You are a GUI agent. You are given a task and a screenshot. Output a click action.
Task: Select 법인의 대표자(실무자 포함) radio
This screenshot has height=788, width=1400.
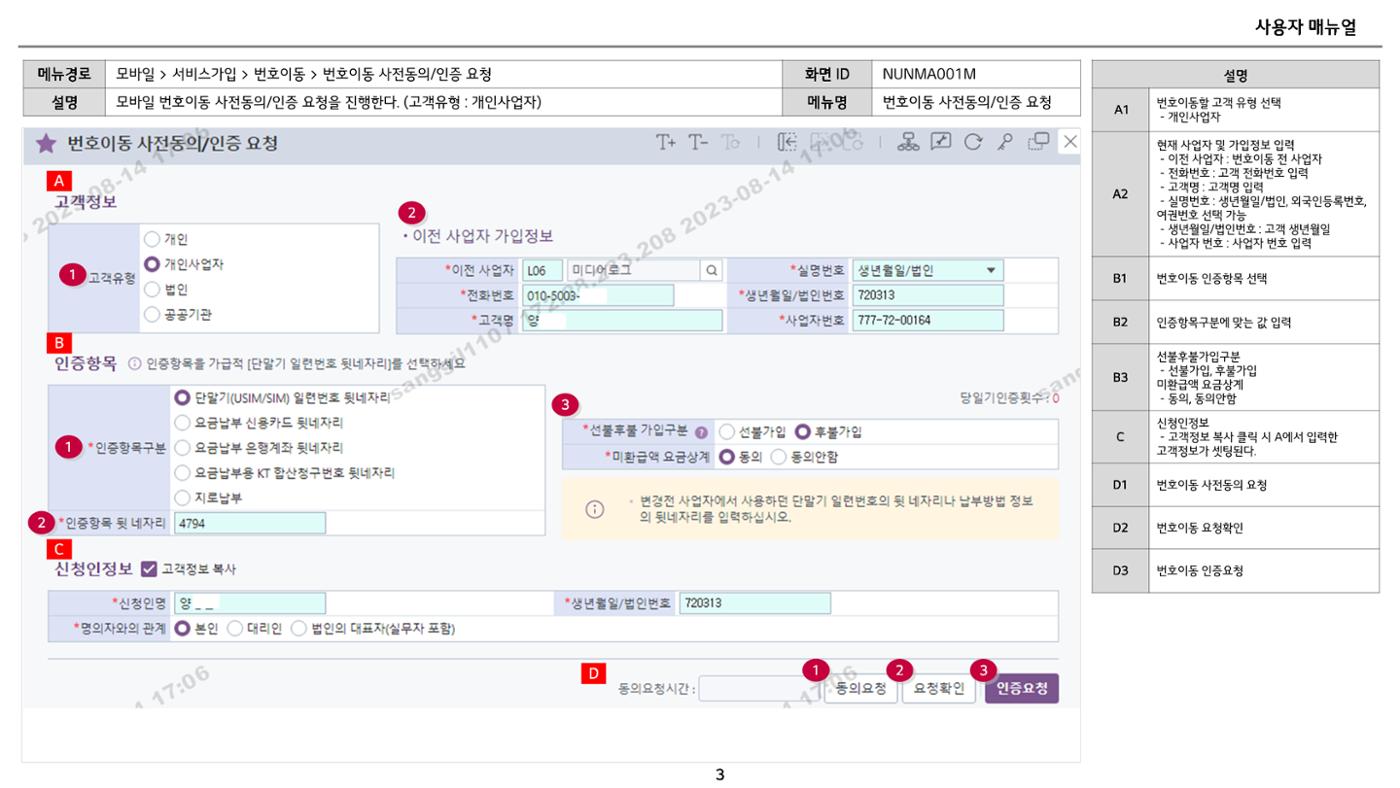click(x=299, y=629)
